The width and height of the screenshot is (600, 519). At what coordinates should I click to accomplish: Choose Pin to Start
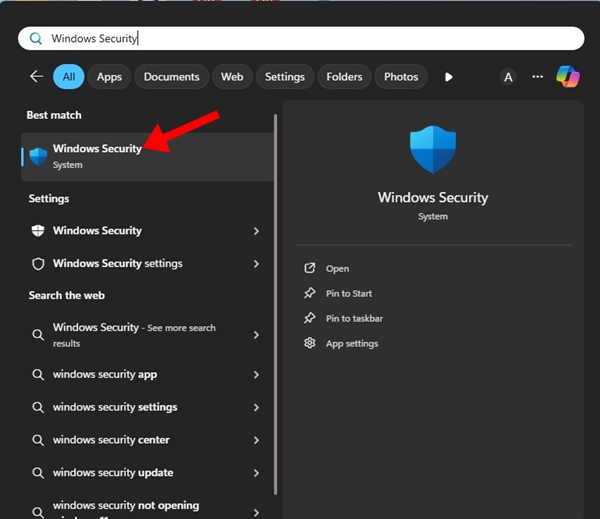[x=349, y=294]
